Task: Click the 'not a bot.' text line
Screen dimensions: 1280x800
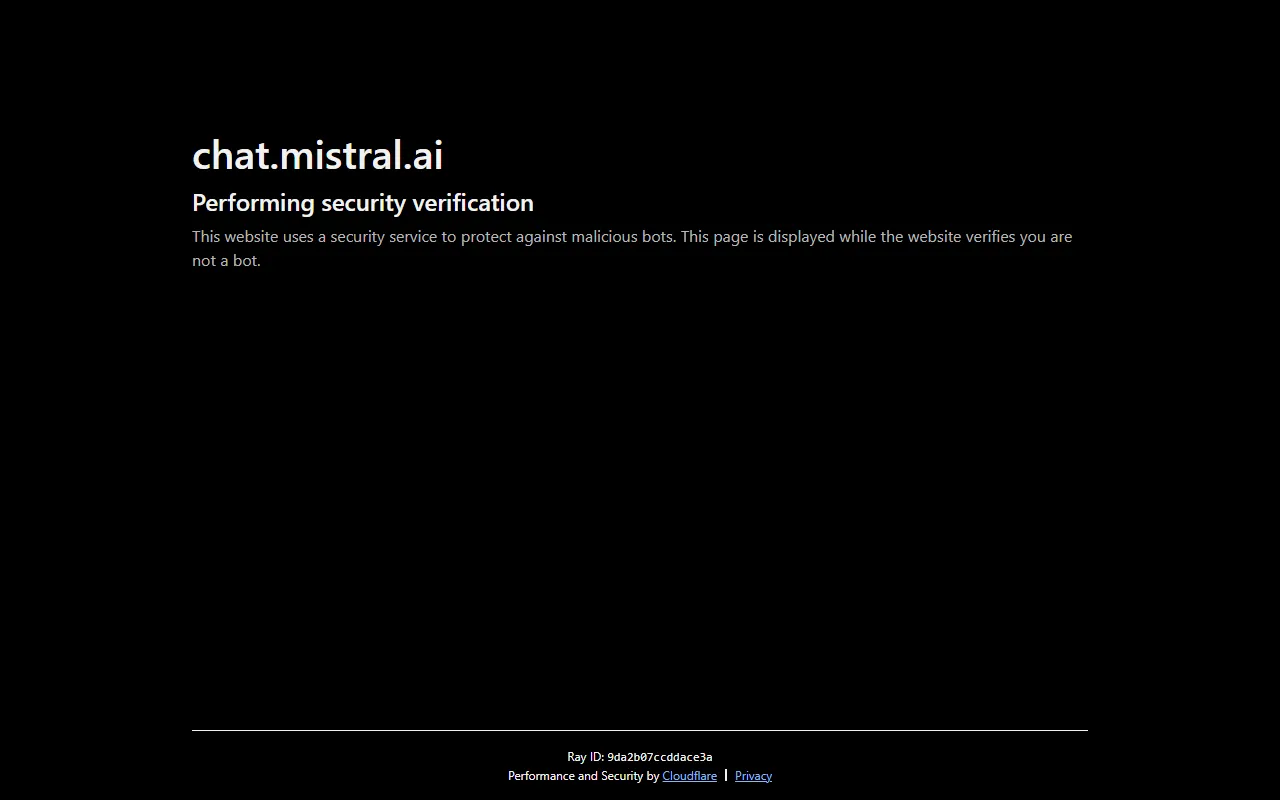Action: coord(226,261)
